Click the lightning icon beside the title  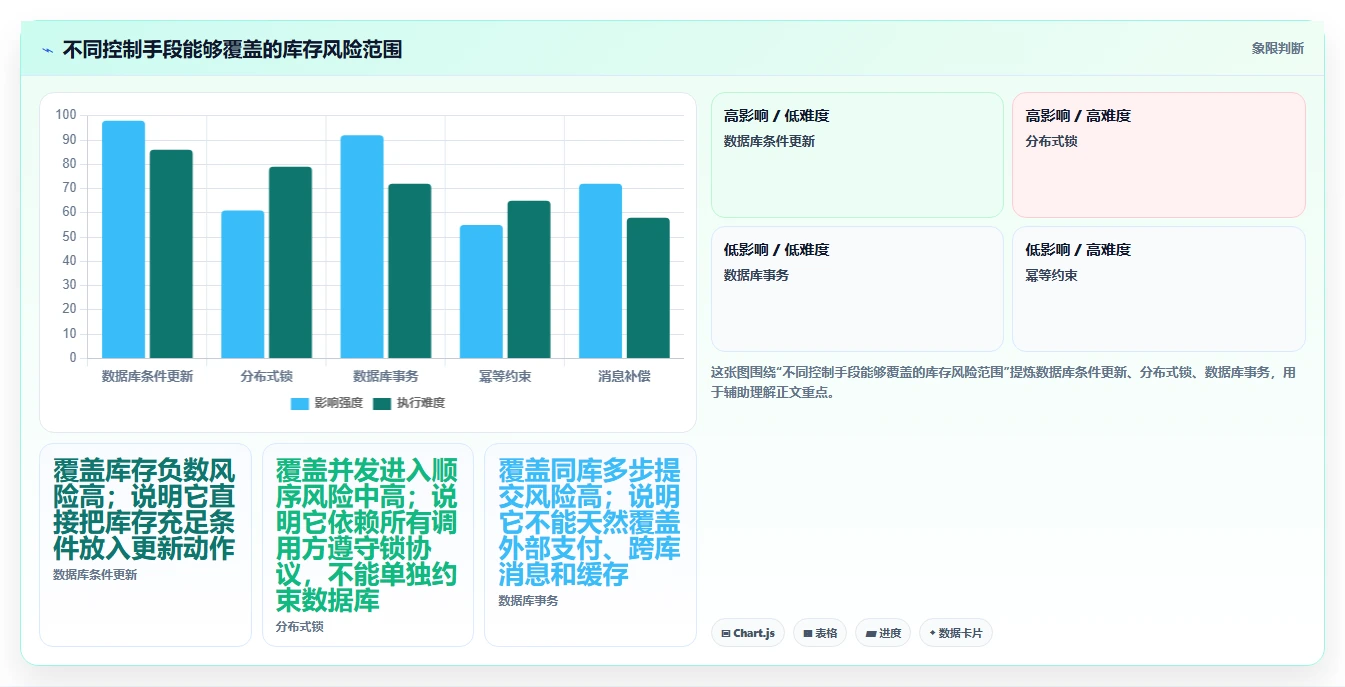coord(48,50)
